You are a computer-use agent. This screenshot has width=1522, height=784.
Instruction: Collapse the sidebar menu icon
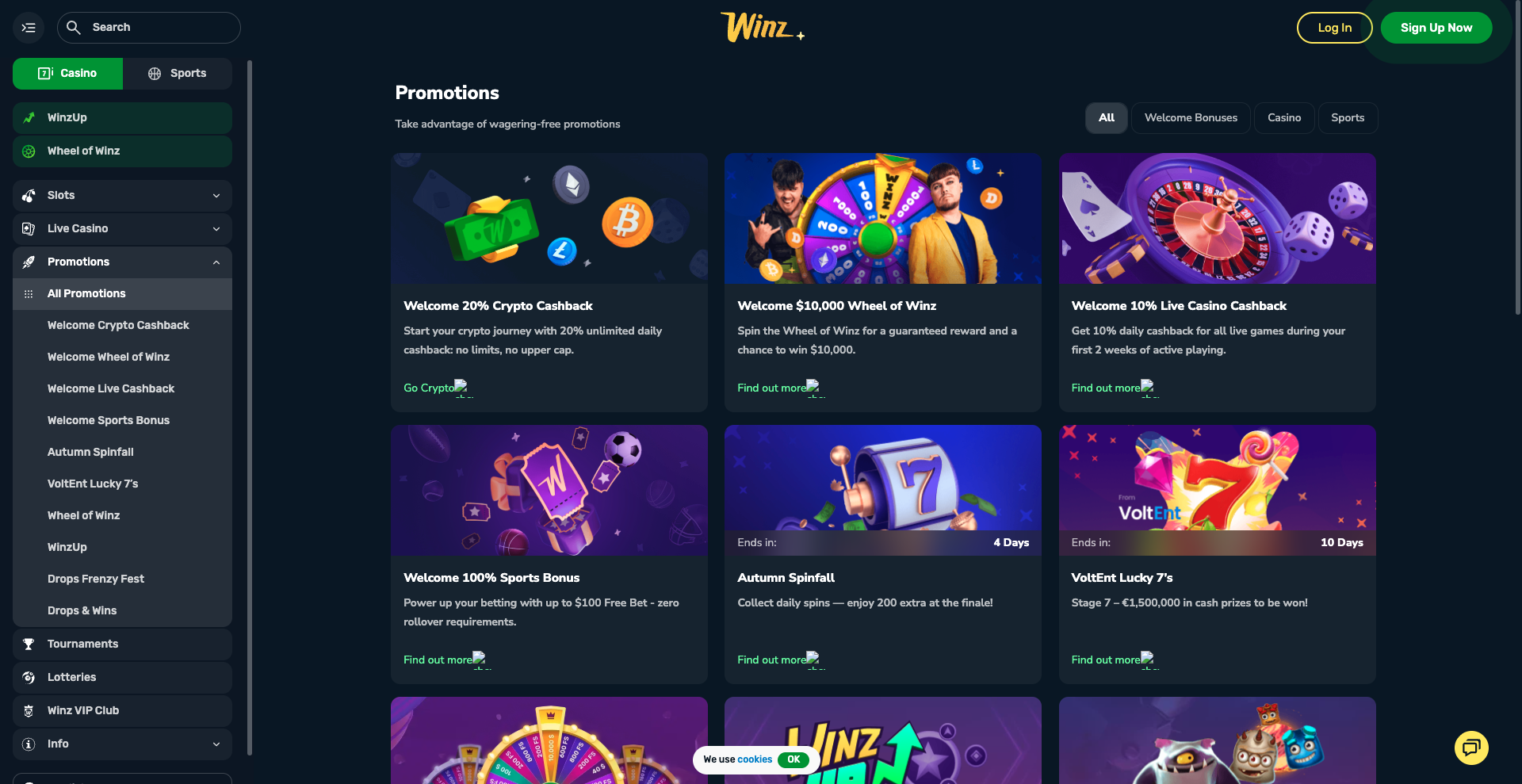(29, 28)
